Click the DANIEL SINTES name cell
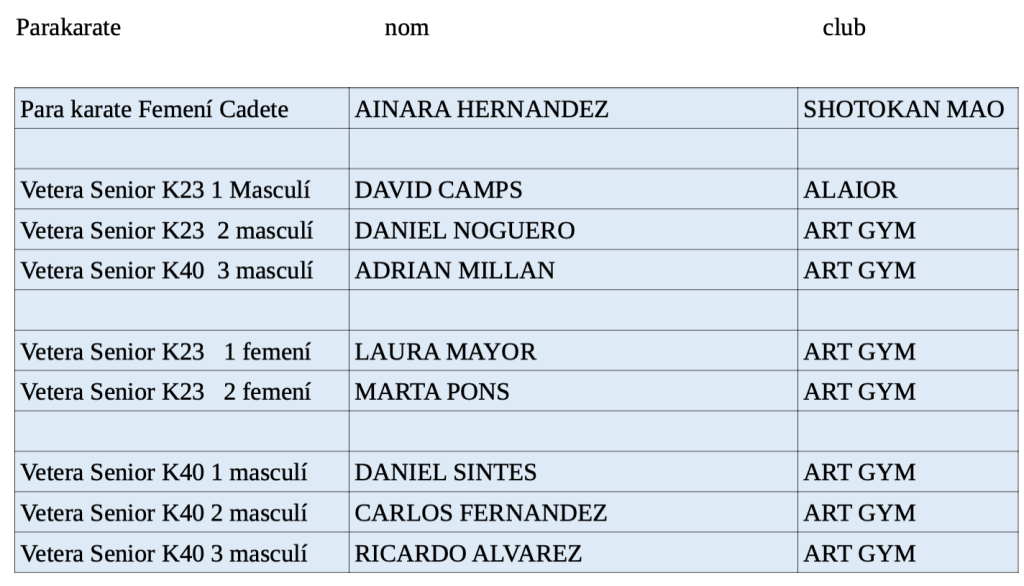The height and width of the screenshot is (586, 1024). (x=446, y=473)
